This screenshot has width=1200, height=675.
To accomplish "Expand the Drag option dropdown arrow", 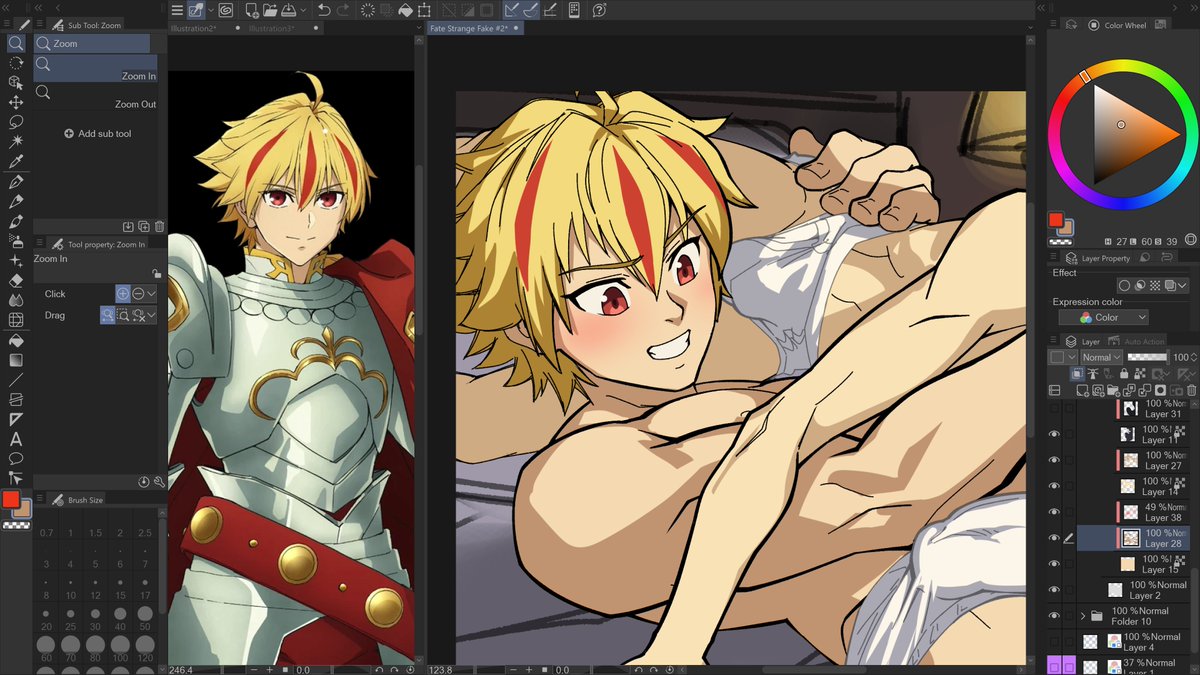I will coord(151,315).
